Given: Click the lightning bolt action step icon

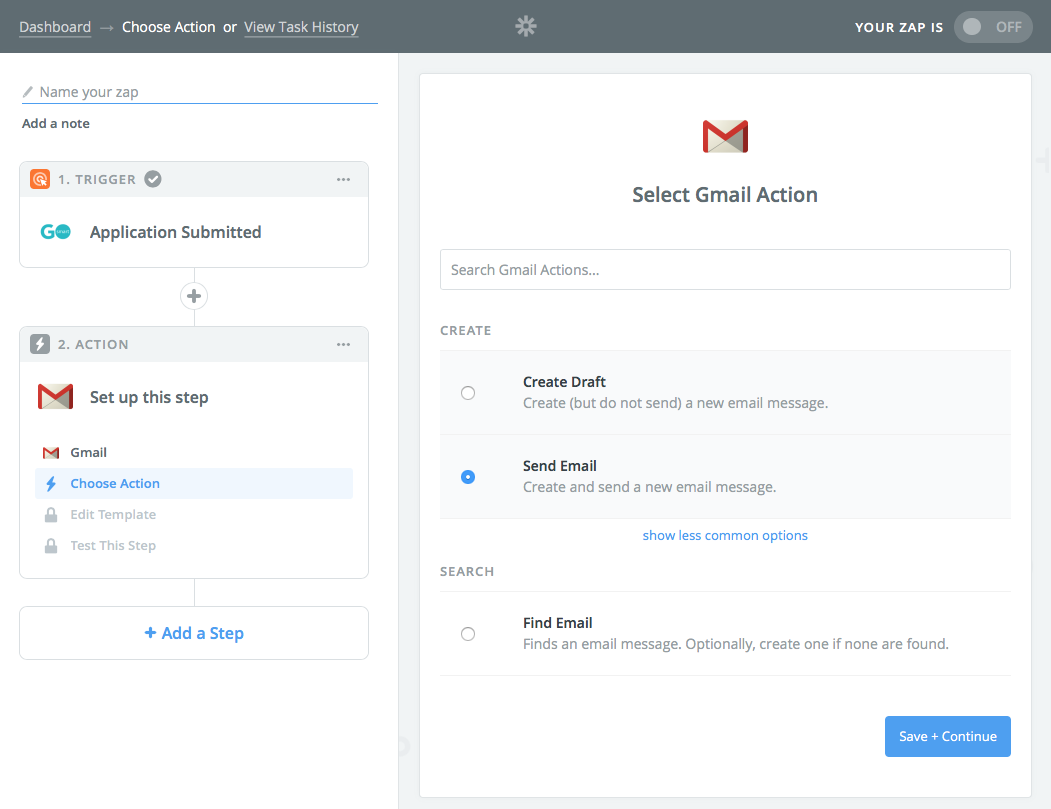Looking at the screenshot, I should pyautogui.click(x=40, y=344).
